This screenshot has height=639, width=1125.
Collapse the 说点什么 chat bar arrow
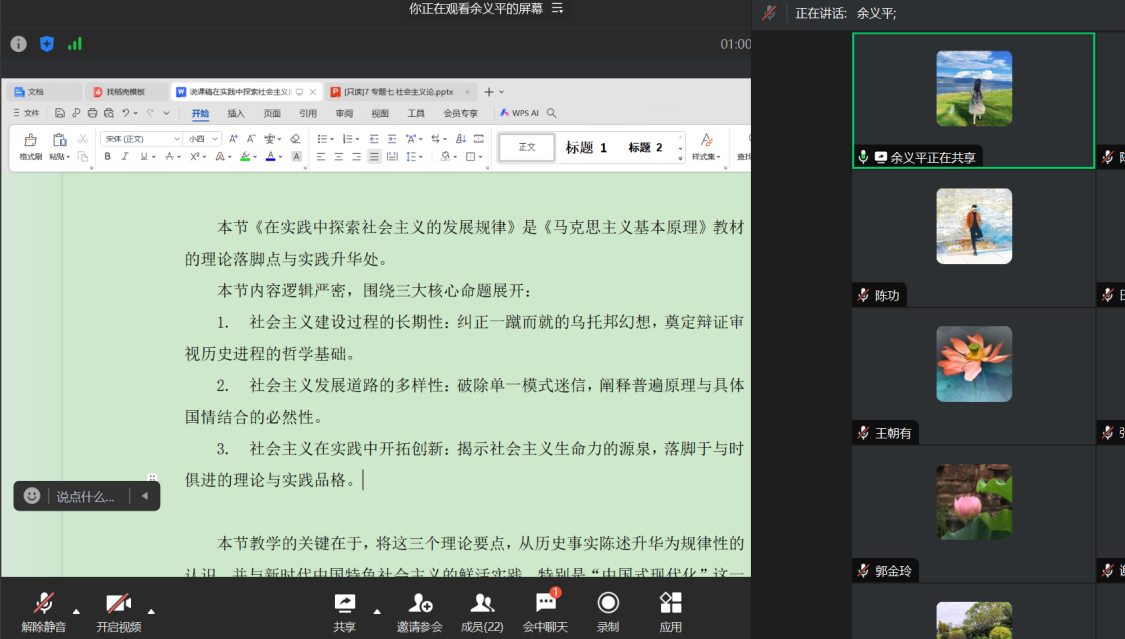click(x=145, y=496)
